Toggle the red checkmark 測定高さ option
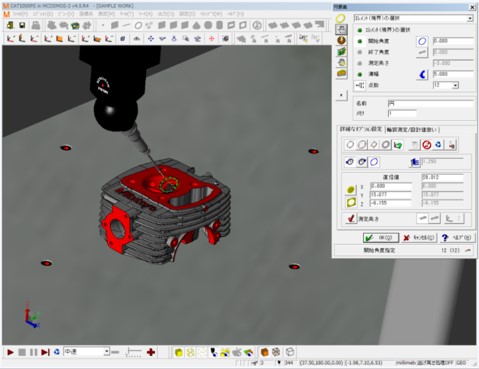 pyautogui.click(x=351, y=219)
